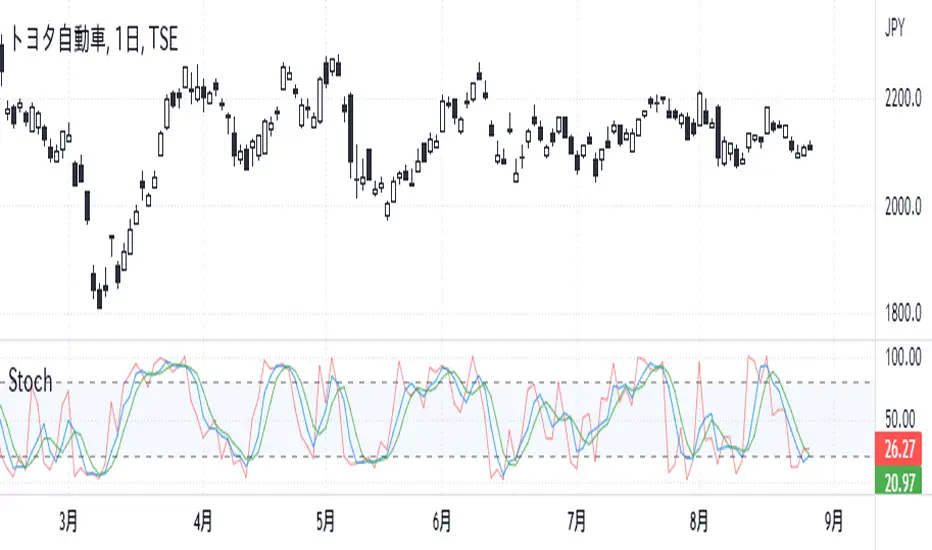Click the 100.00 stochastic scale label
Screen dimensions: 932x550
(x=903, y=358)
